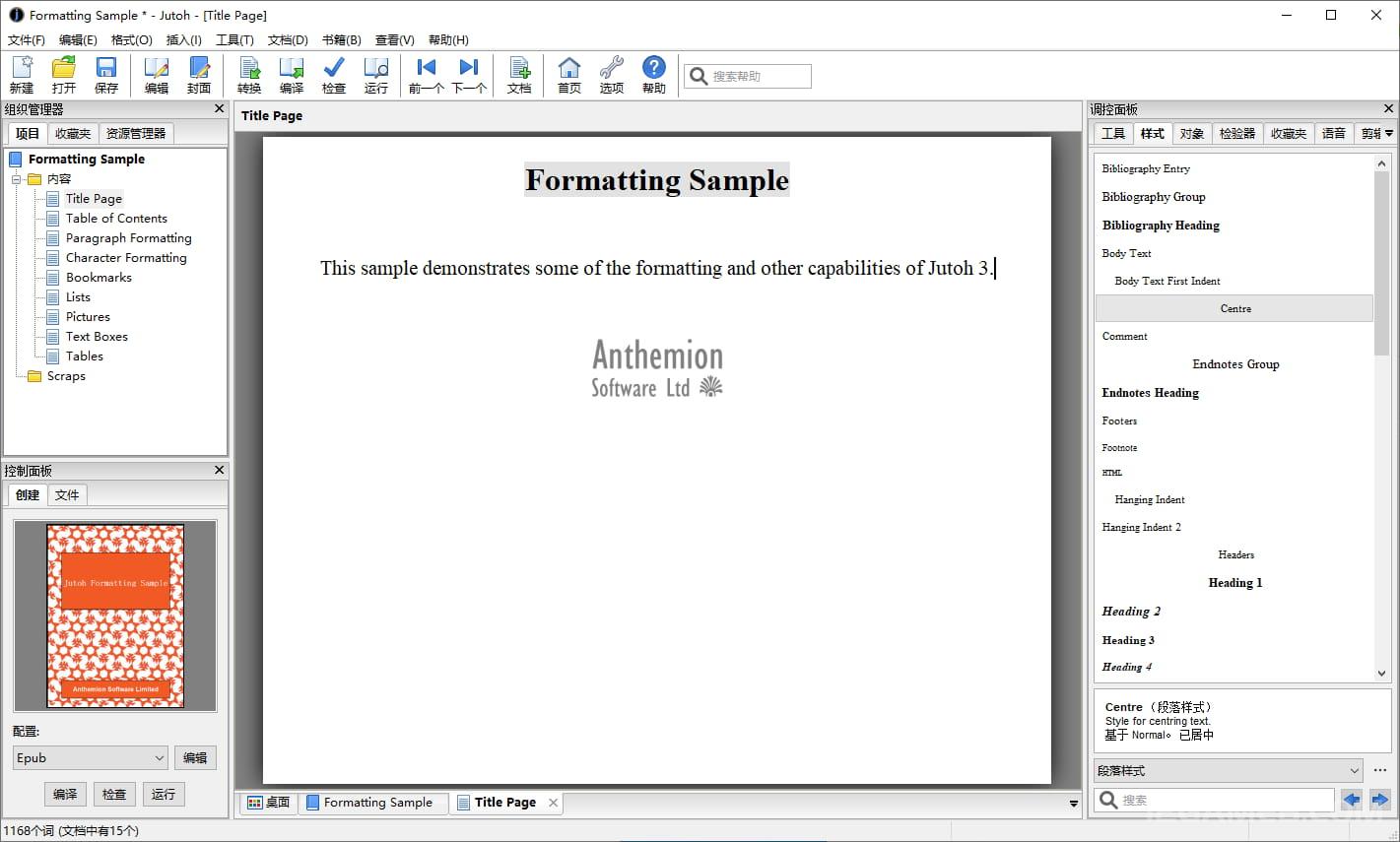Select Table of Contents in project tree
This screenshot has width=1400, height=842.
[x=116, y=219]
